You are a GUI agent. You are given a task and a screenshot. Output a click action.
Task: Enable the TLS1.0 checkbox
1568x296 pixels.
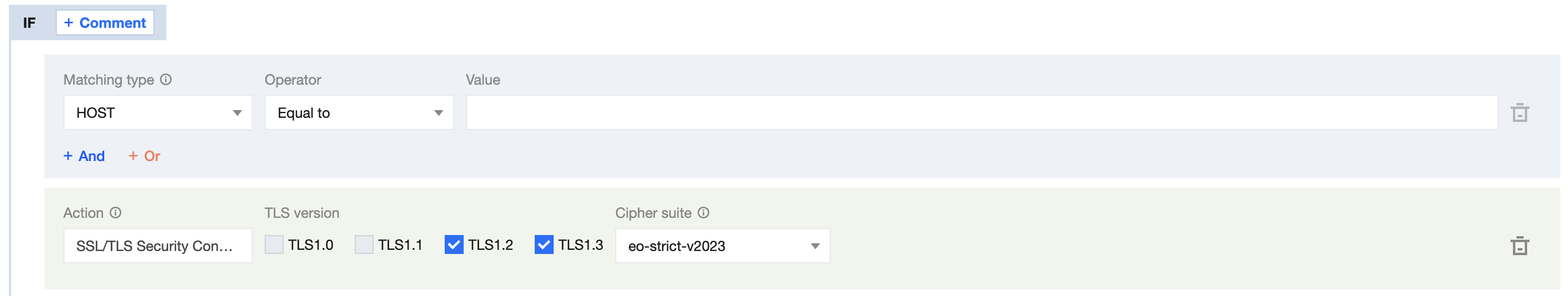[x=274, y=245]
